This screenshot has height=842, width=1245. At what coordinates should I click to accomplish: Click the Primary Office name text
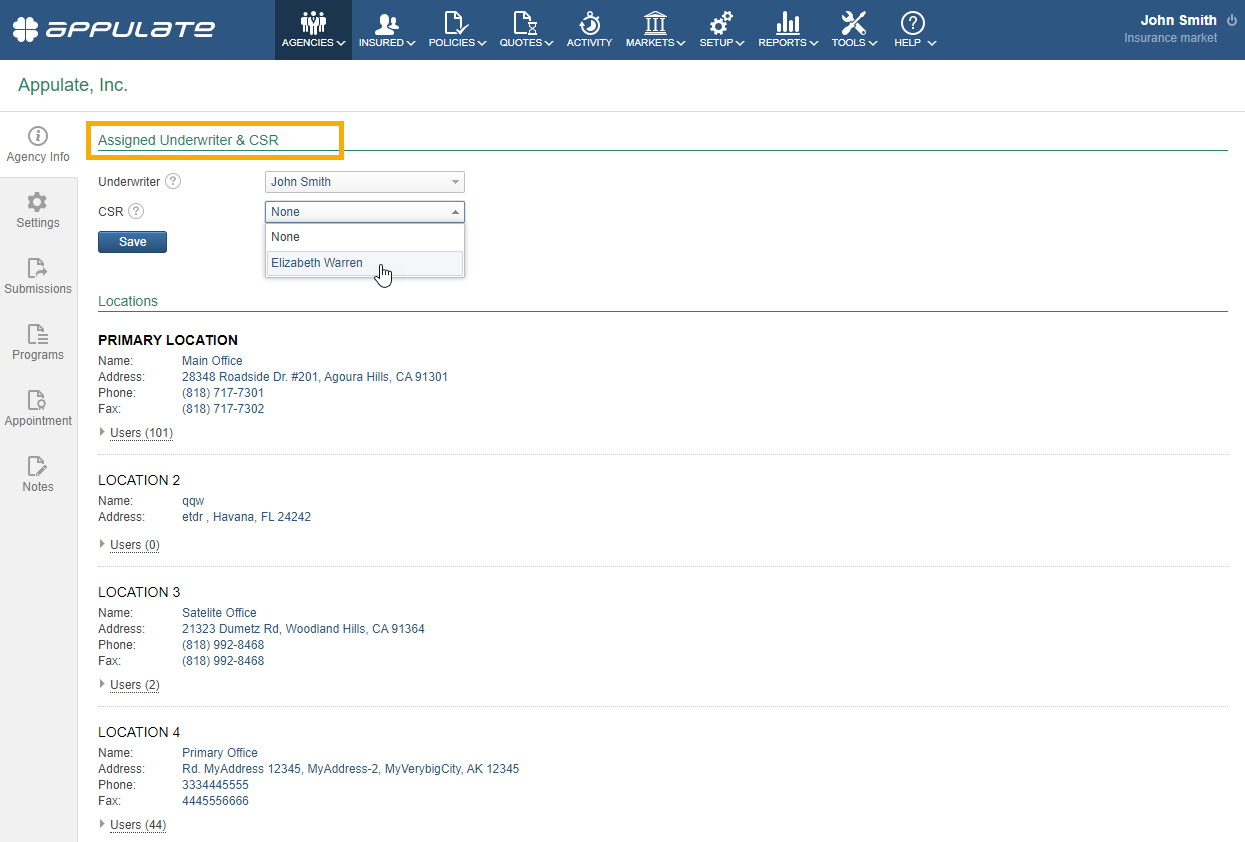tap(220, 753)
